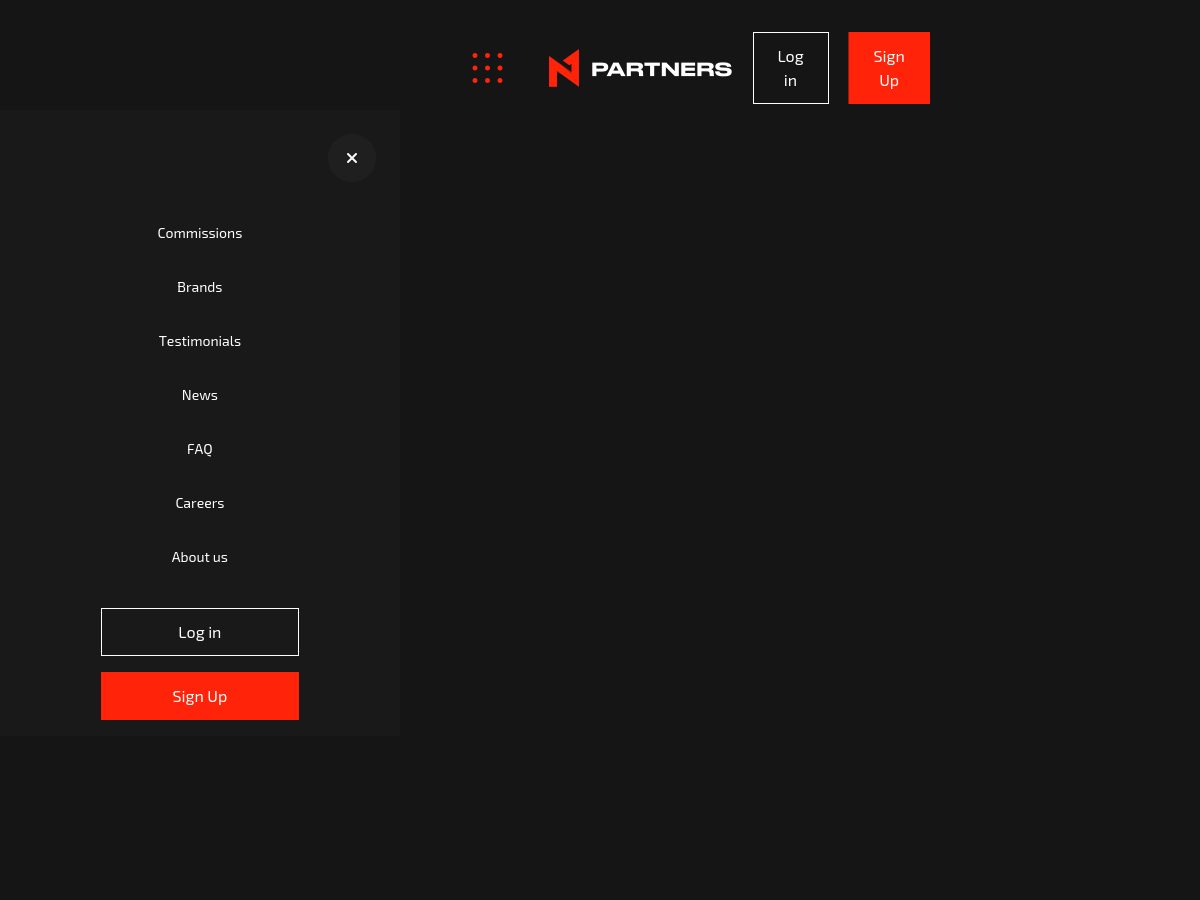Open the grid menu icon near the logo
This screenshot has height=900, width=1200.
tap(487, 68)
